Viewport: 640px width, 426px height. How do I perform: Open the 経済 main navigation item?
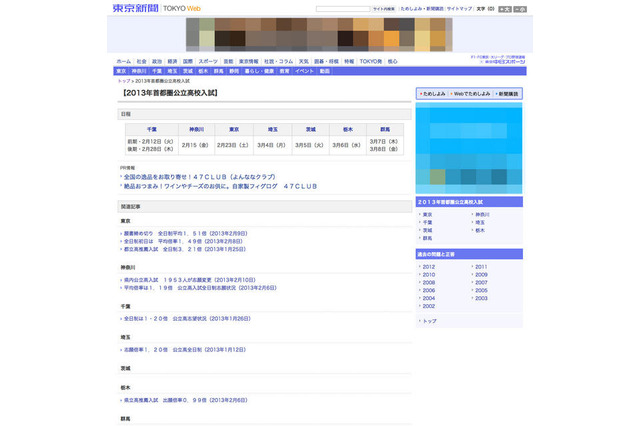[x=172, y=62]
